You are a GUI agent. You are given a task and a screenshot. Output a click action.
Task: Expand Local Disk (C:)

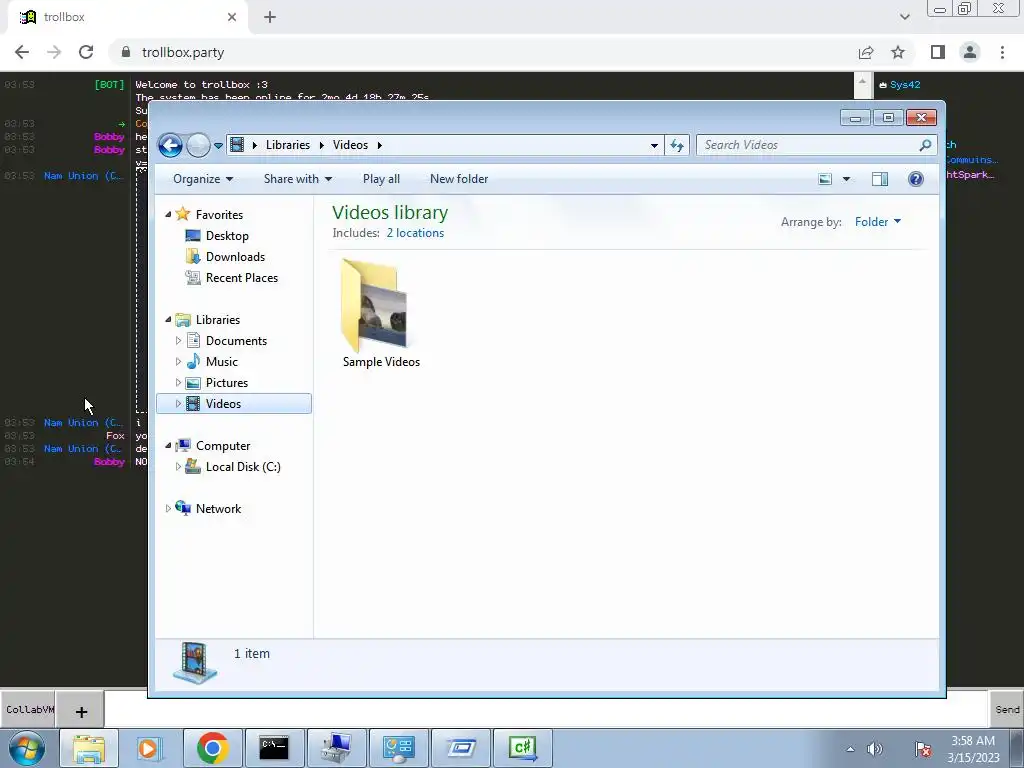[178, 467]
